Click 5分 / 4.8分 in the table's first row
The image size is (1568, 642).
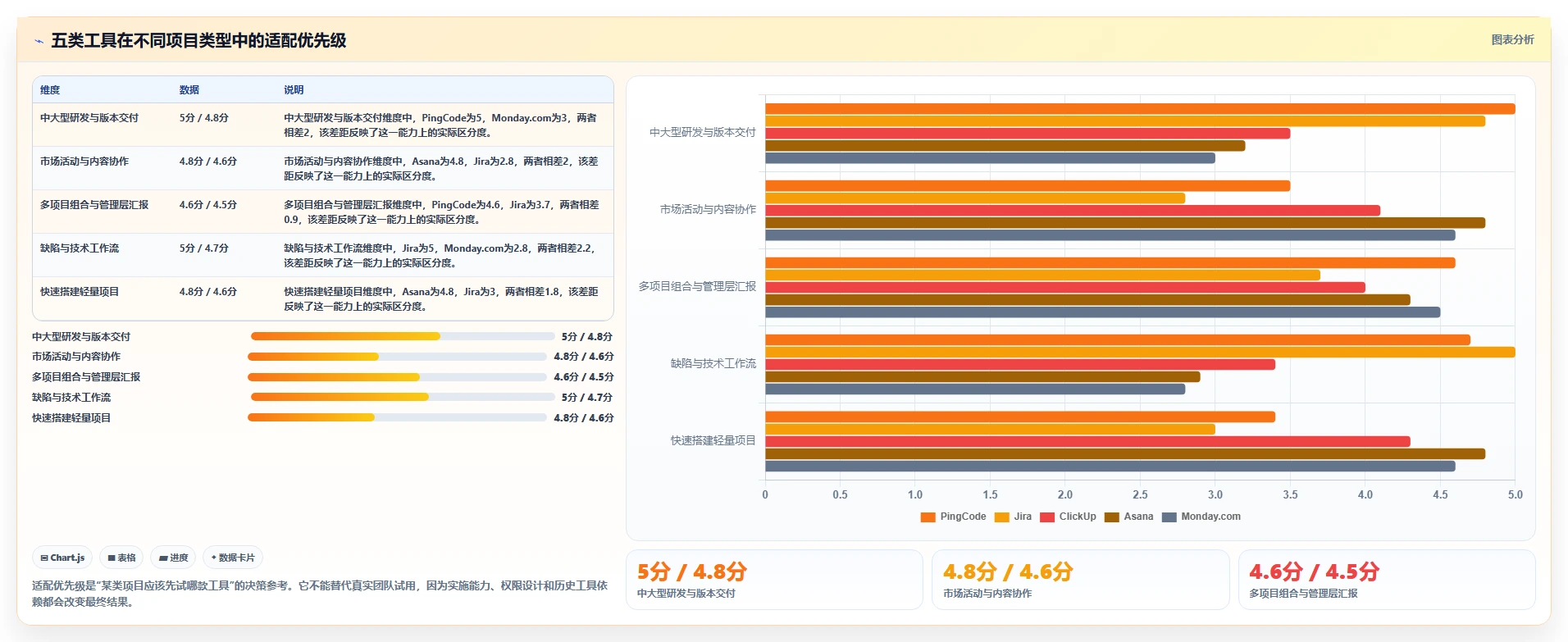tap(204, 118)
